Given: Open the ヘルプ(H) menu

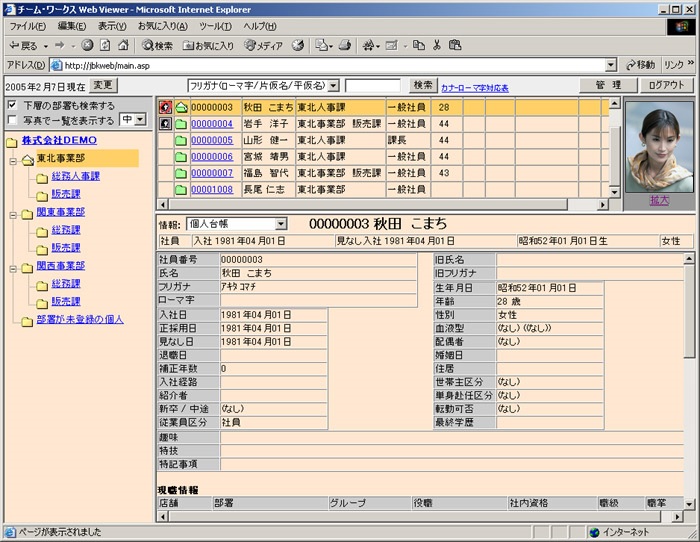Looking at the screenshot, I should pyautogui.click(x=260, y=26).
